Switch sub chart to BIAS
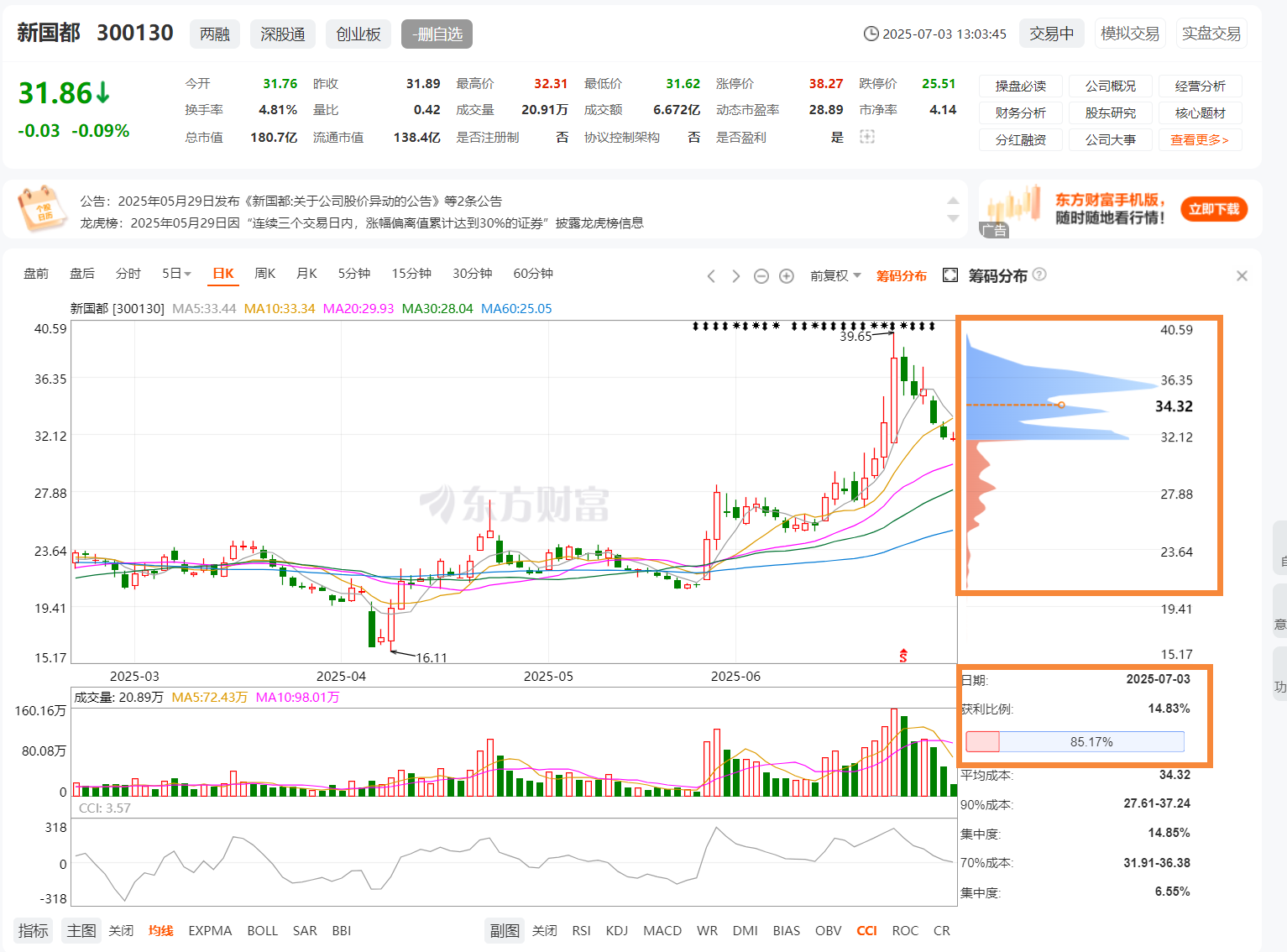The image size is (1287, 952). click(x=787, y=930)
